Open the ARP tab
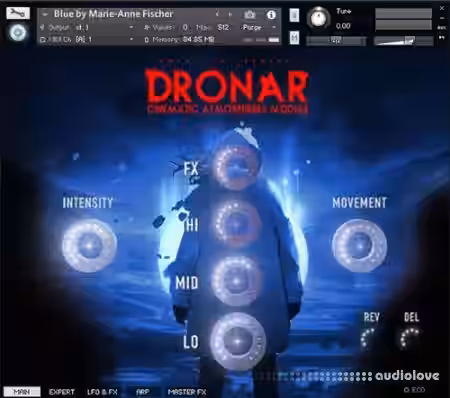450x398 pixels. tap(143, 392)
